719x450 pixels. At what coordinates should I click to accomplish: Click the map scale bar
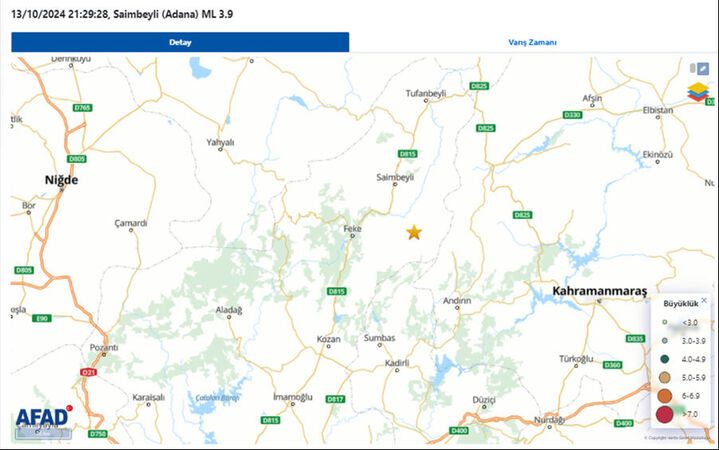pos(43,433)
